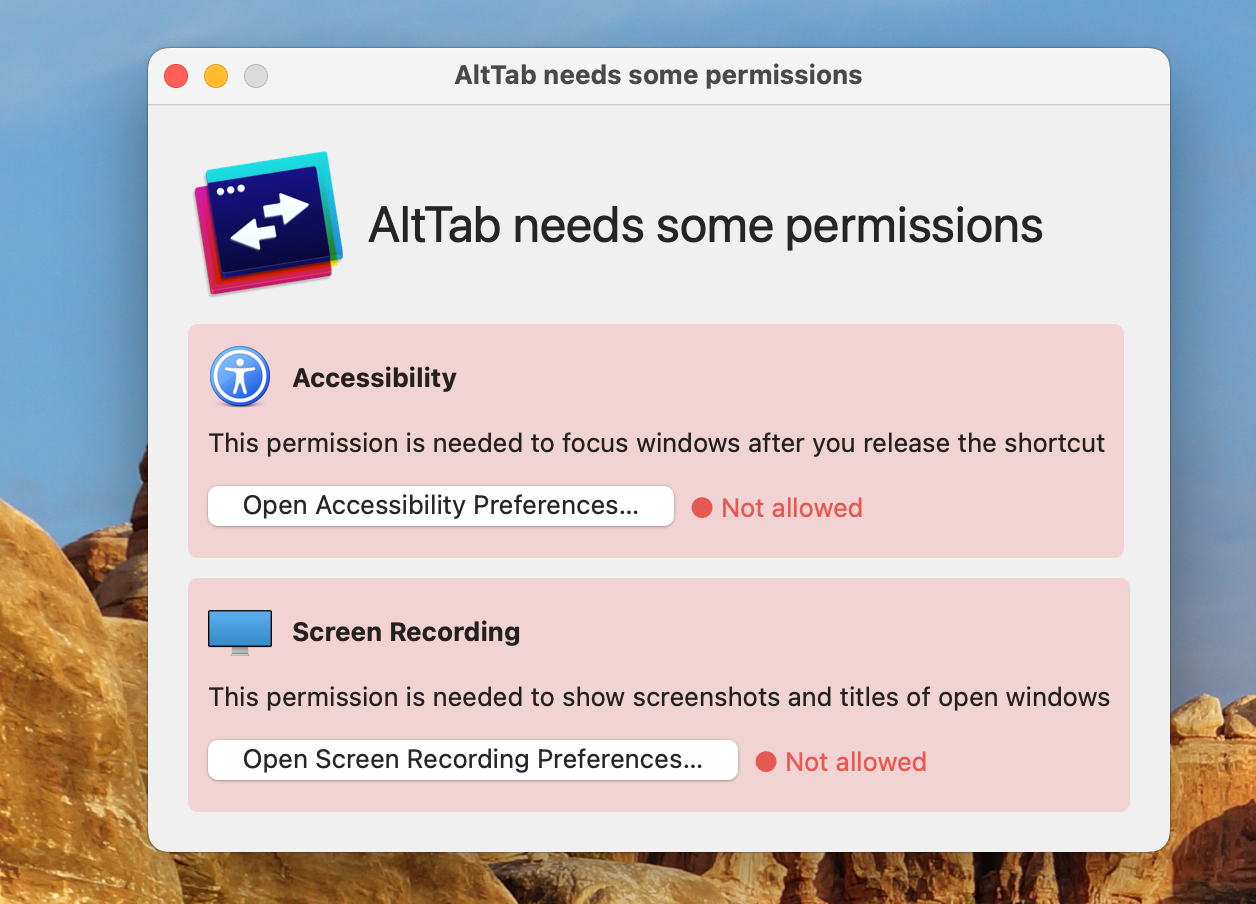Click the red status dot beside Screen Recording button
Image resolution: width=1256 pixels, height=904 pixels.
pos(766,762)
